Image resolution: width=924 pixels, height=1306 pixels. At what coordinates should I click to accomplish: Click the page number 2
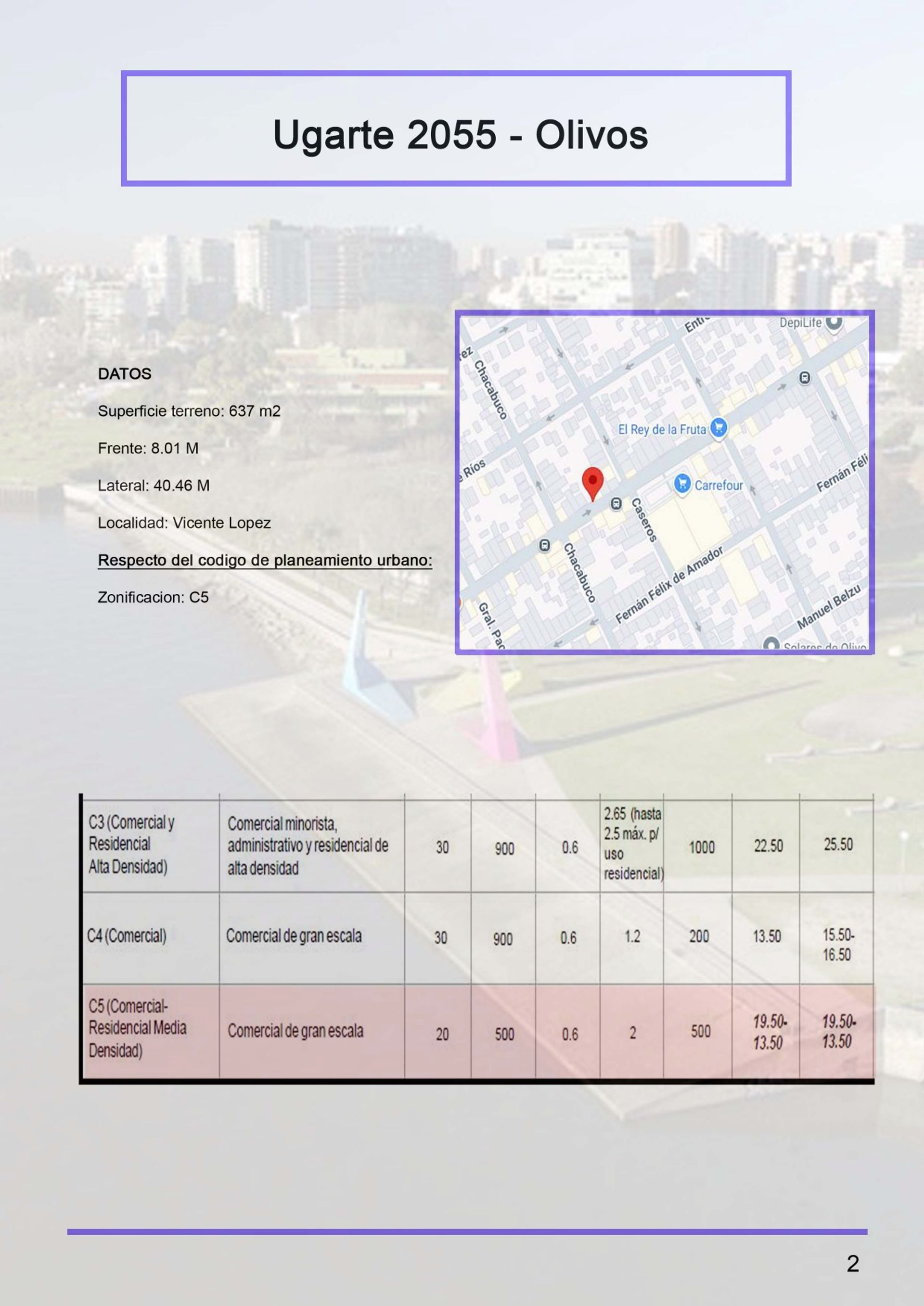852,1264
